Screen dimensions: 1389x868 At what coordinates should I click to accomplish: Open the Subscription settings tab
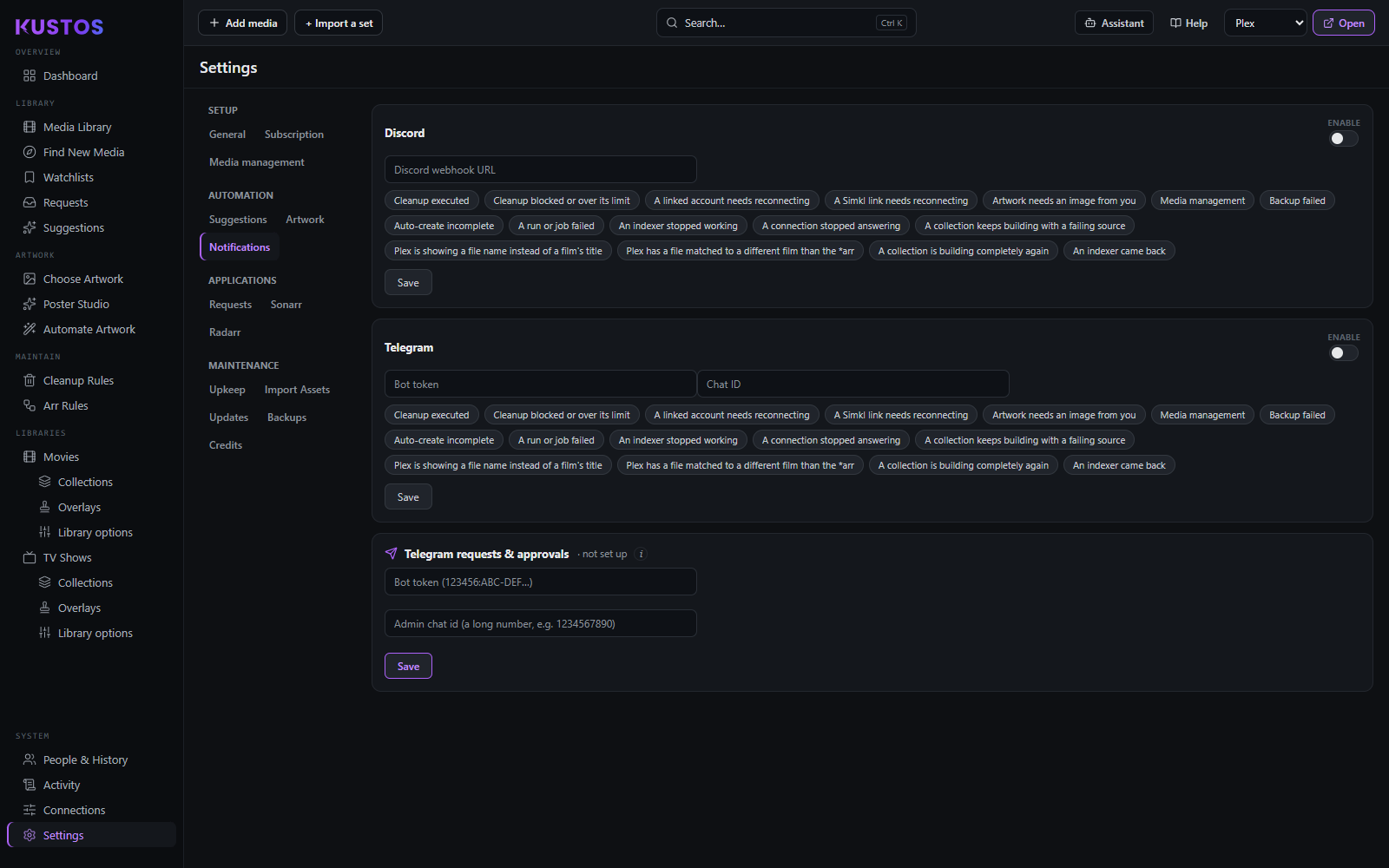click(x=294, y=135)
